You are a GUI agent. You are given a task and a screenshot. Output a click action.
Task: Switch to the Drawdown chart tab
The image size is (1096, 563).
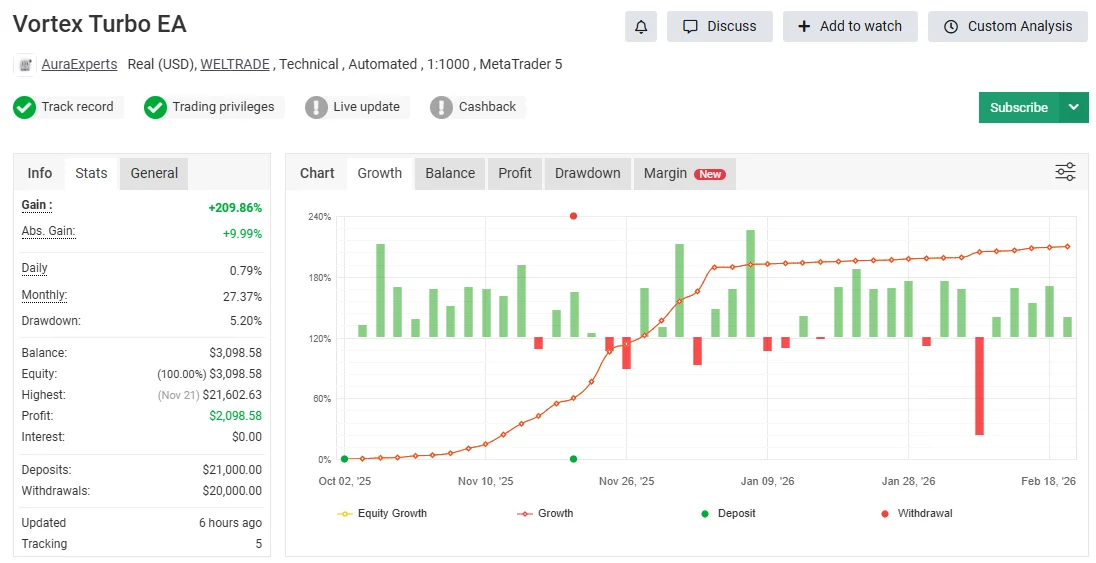[587, 173]
